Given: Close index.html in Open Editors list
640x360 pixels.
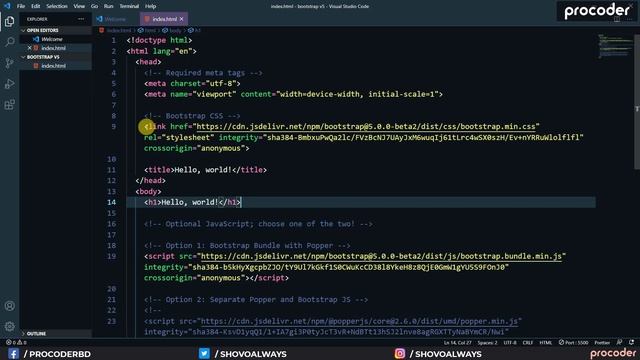Looking at the screenshot, I should [x=29, y=48].
